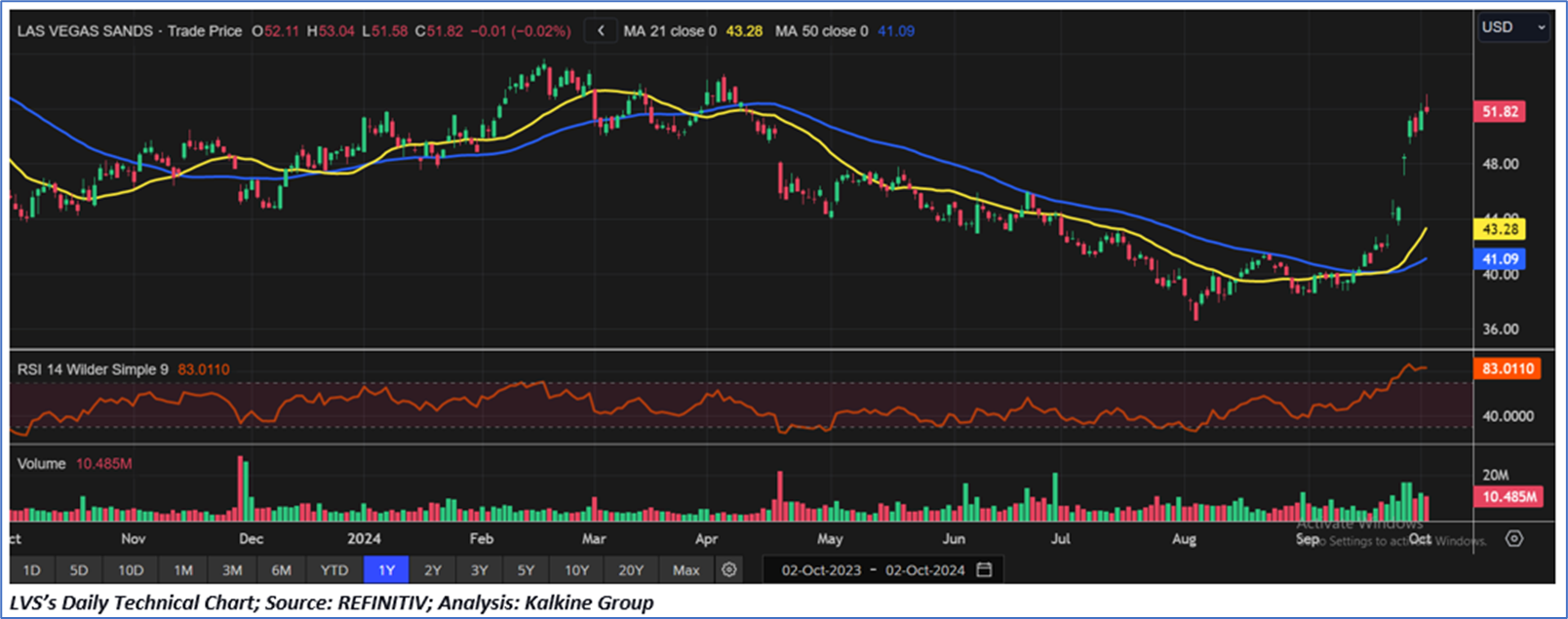Screen dimensions: 1568x619
Task: Click the May time axis label
Action: 830,539
